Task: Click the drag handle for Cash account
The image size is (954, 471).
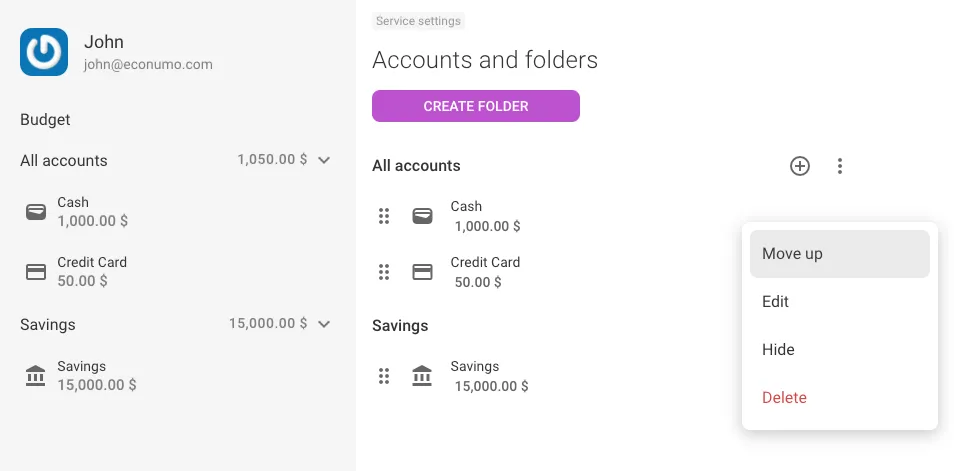Action: (x=384, y=216)
